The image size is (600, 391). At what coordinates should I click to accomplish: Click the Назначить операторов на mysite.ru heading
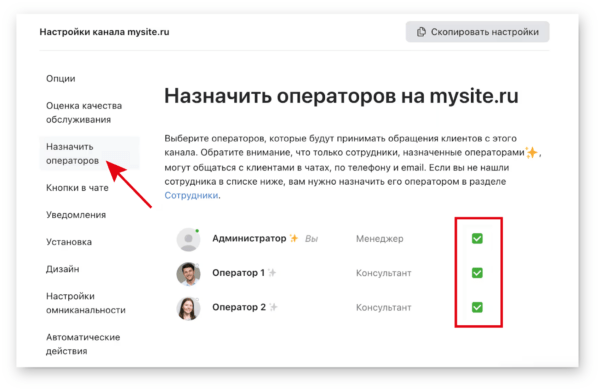click(x=341, y=96)
